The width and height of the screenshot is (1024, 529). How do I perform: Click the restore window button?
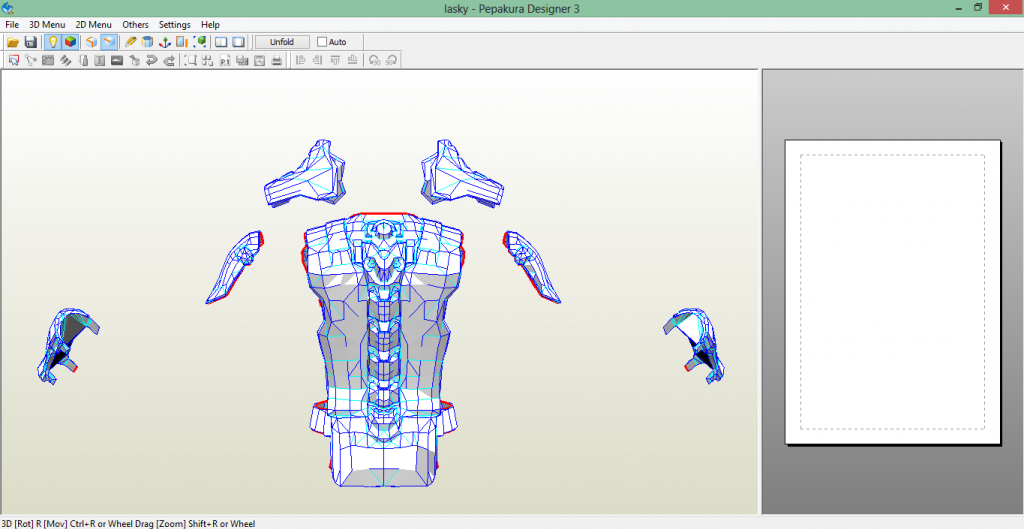(x=978, y=7)
